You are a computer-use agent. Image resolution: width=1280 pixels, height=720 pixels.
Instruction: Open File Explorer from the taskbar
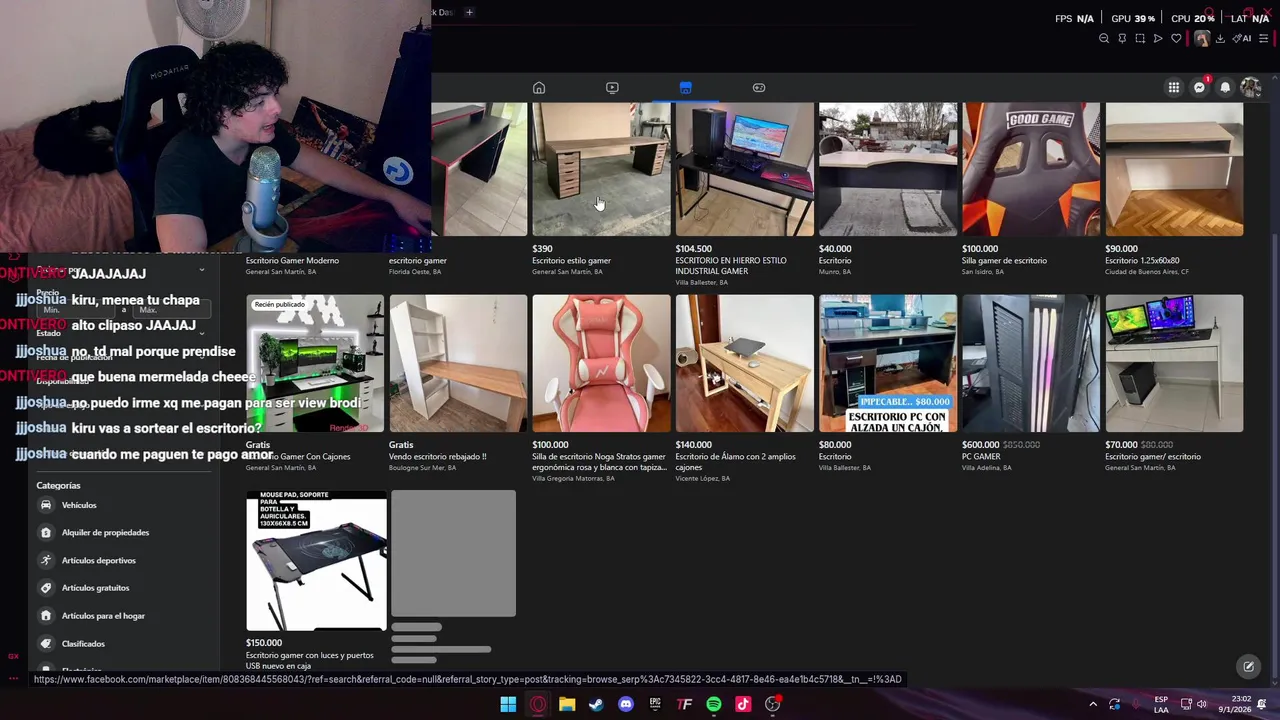click(567, 704)
